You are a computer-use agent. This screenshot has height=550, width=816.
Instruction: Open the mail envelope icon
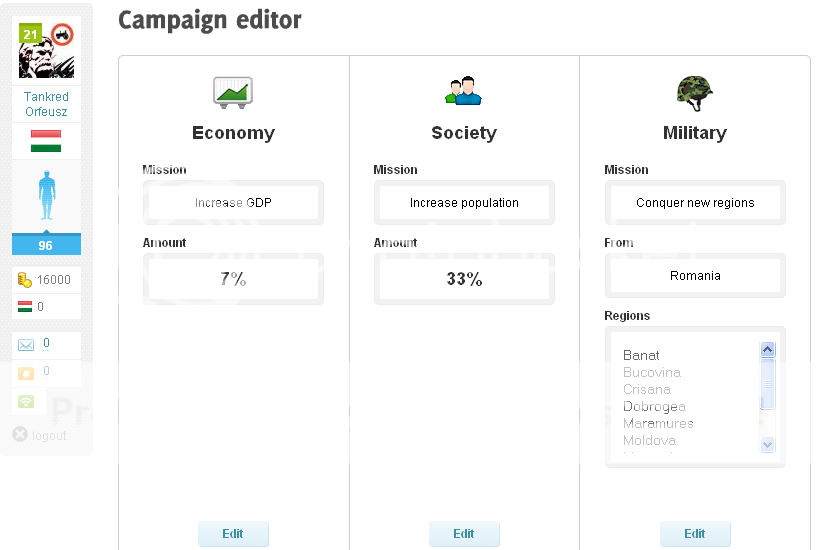[x=26, y=345]
